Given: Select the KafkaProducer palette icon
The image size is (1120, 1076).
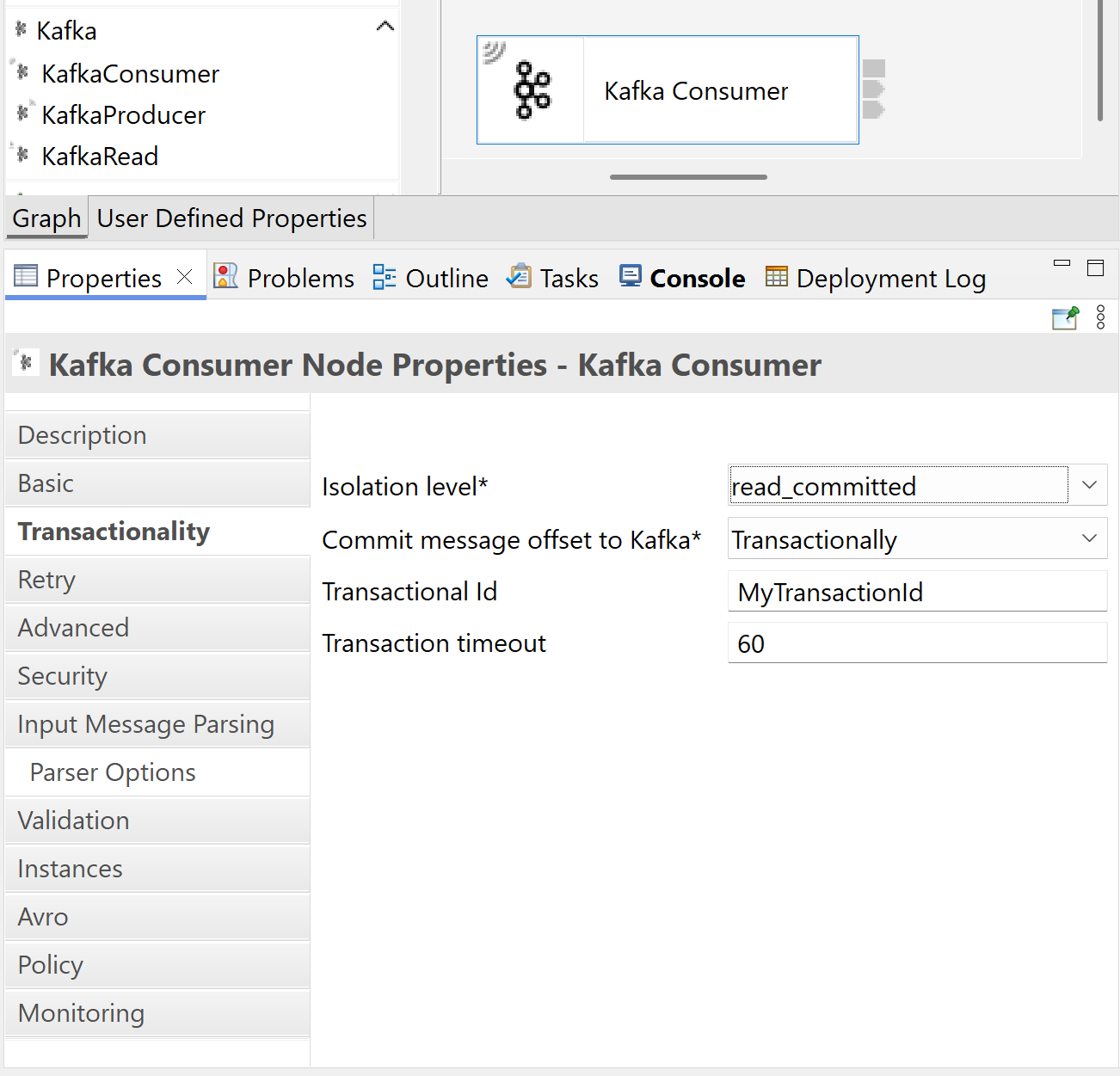Looking at the screenshot, I should (23, 114).
